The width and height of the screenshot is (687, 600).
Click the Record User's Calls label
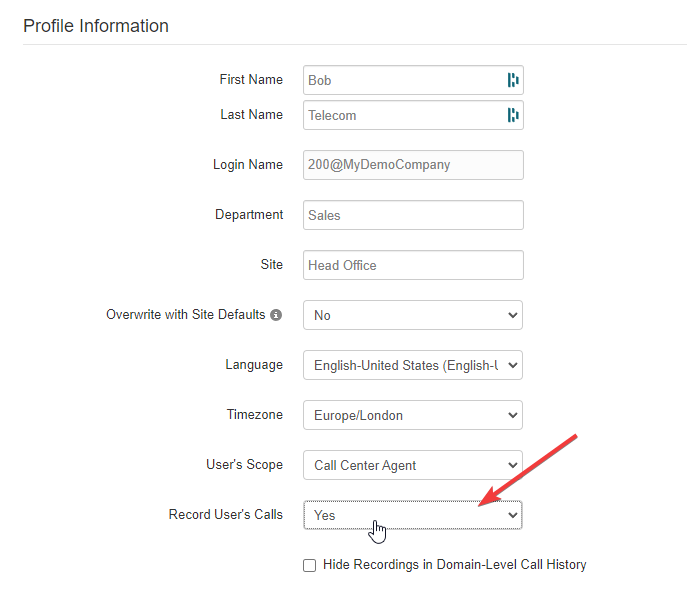226,514
